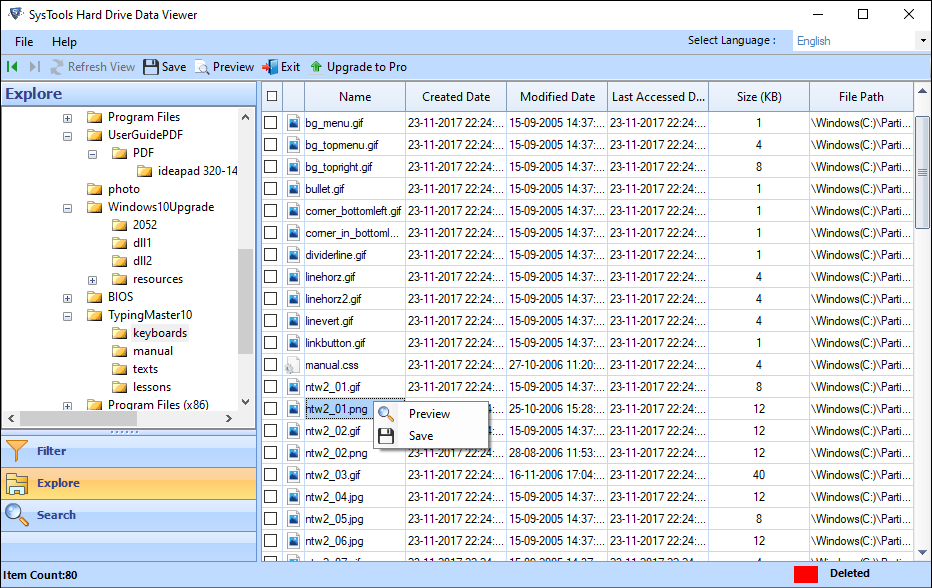
Task: Click the Refresh View toolbar icon
Action: pyautogui.click(x=56, y=67)
